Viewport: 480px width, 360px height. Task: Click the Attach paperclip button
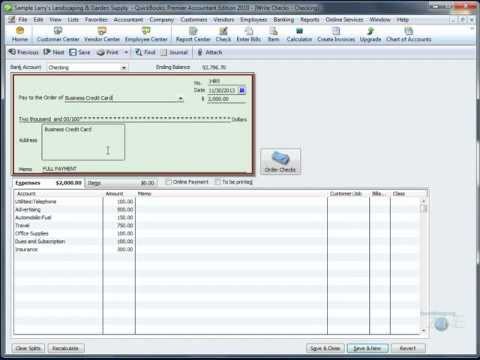coord(210,52)
